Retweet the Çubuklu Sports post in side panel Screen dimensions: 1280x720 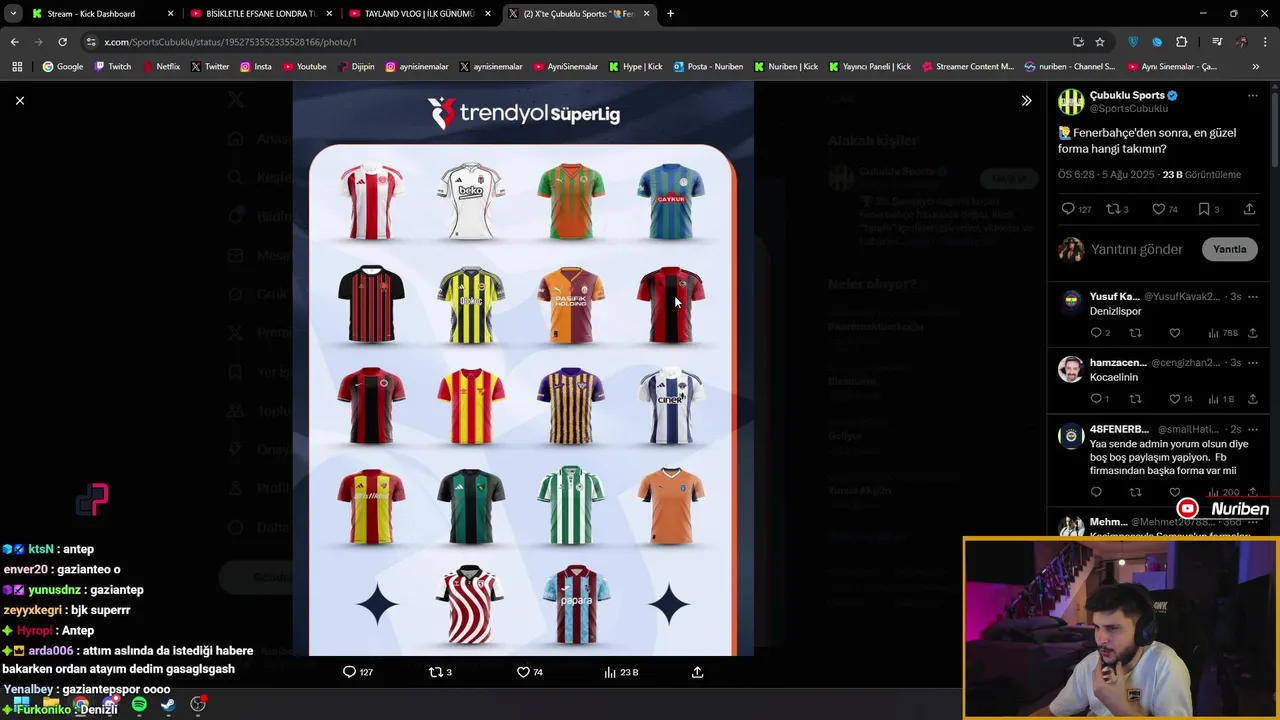click(1112, 209)
